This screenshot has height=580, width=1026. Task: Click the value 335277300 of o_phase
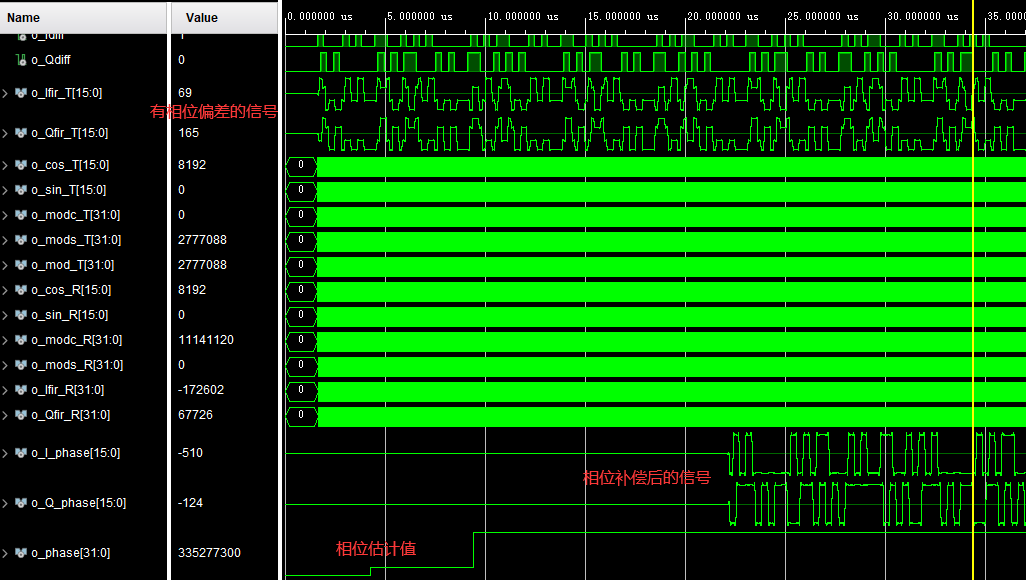tap(209, 553)
